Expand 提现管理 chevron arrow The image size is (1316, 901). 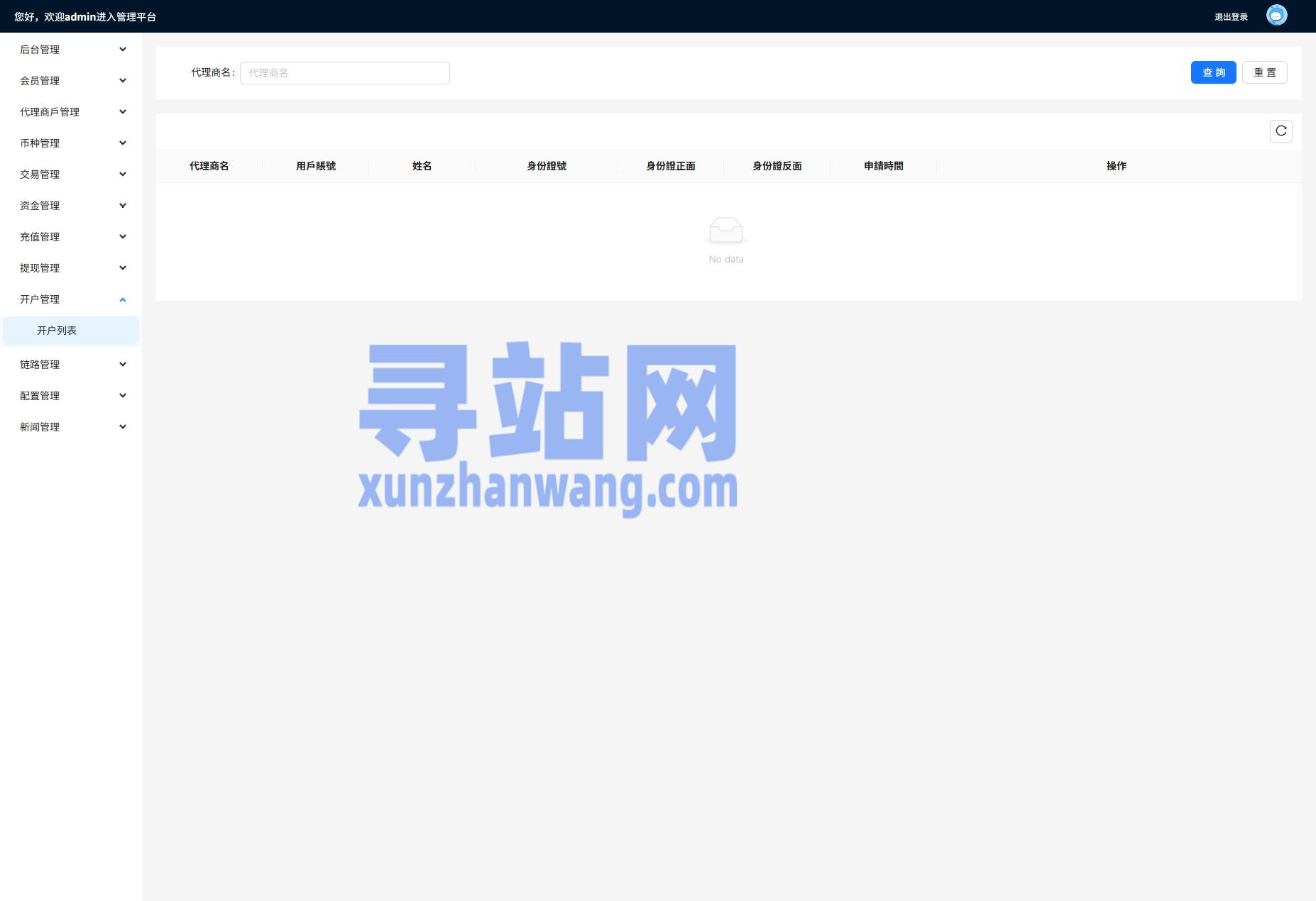[123, 268]
